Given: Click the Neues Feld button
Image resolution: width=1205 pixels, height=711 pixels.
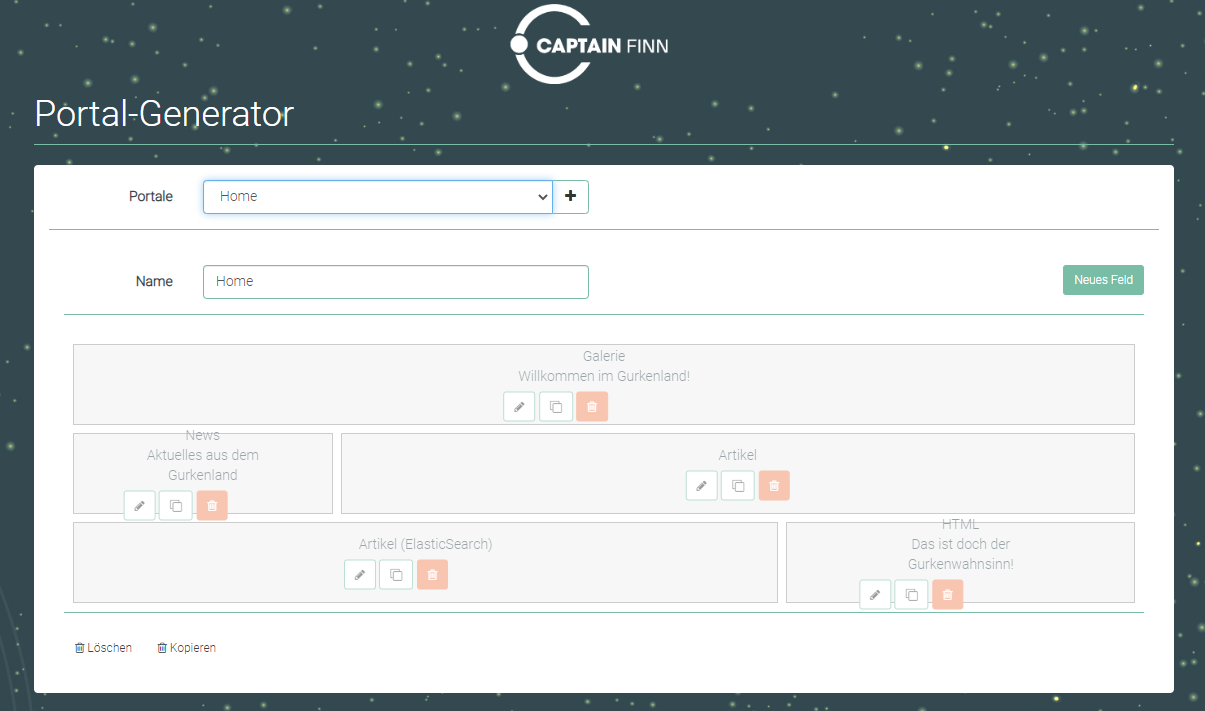Looking at the screenshot, I should click(1103, 280).
